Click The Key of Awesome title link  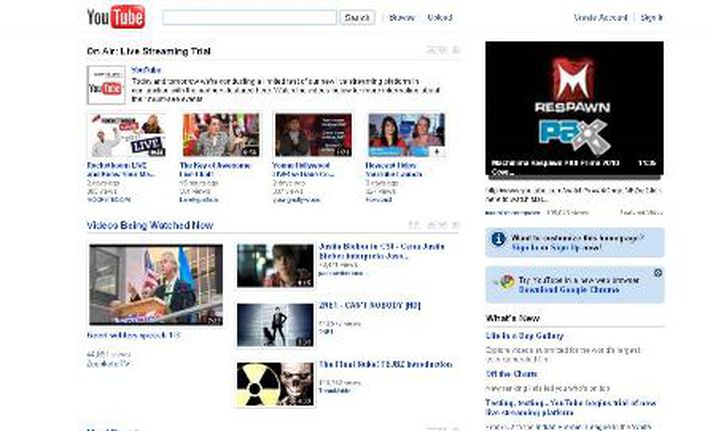pos(215,170)
